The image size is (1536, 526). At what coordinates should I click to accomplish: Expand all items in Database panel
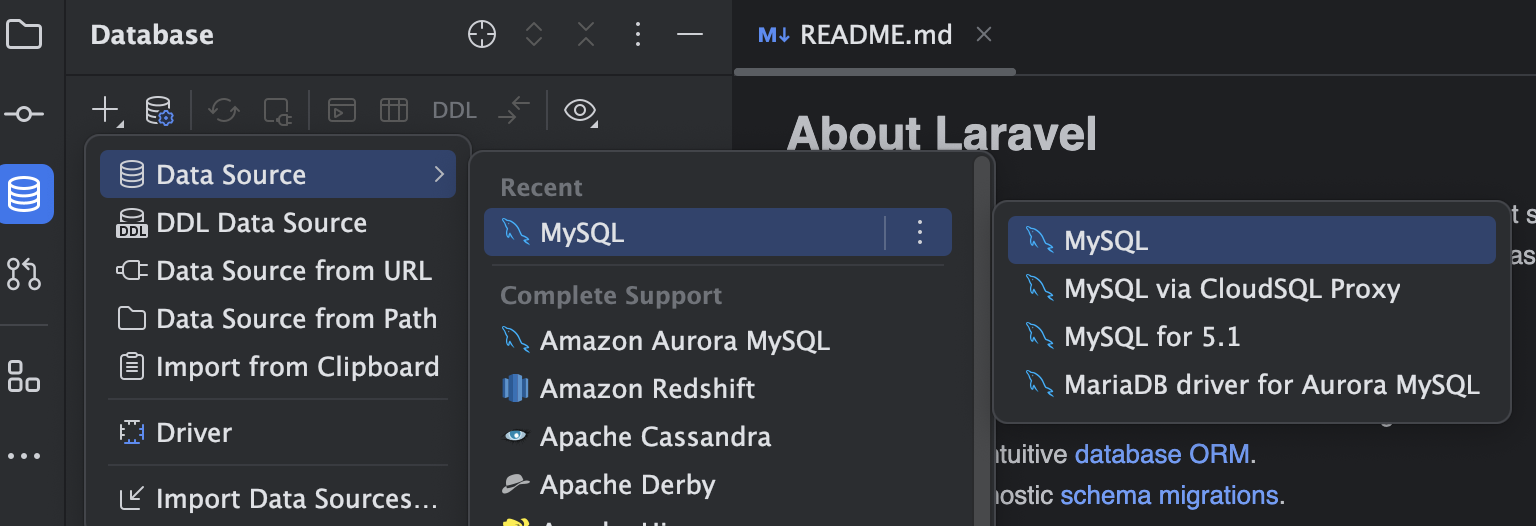(x=534, y=35)
